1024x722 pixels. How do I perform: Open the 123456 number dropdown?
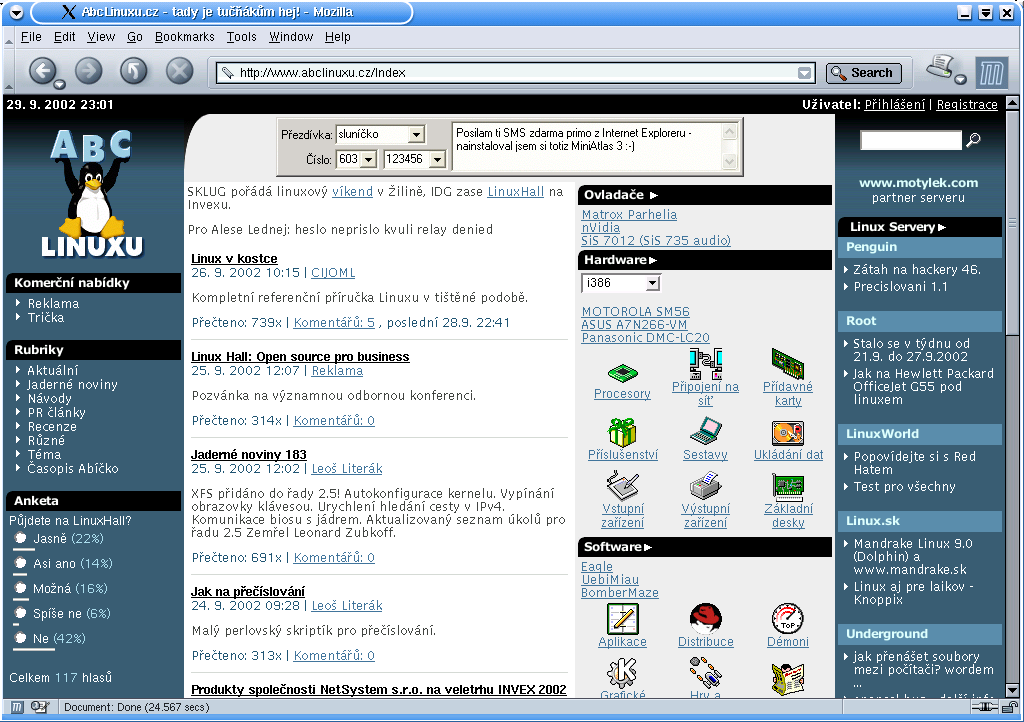coord(437,159)
